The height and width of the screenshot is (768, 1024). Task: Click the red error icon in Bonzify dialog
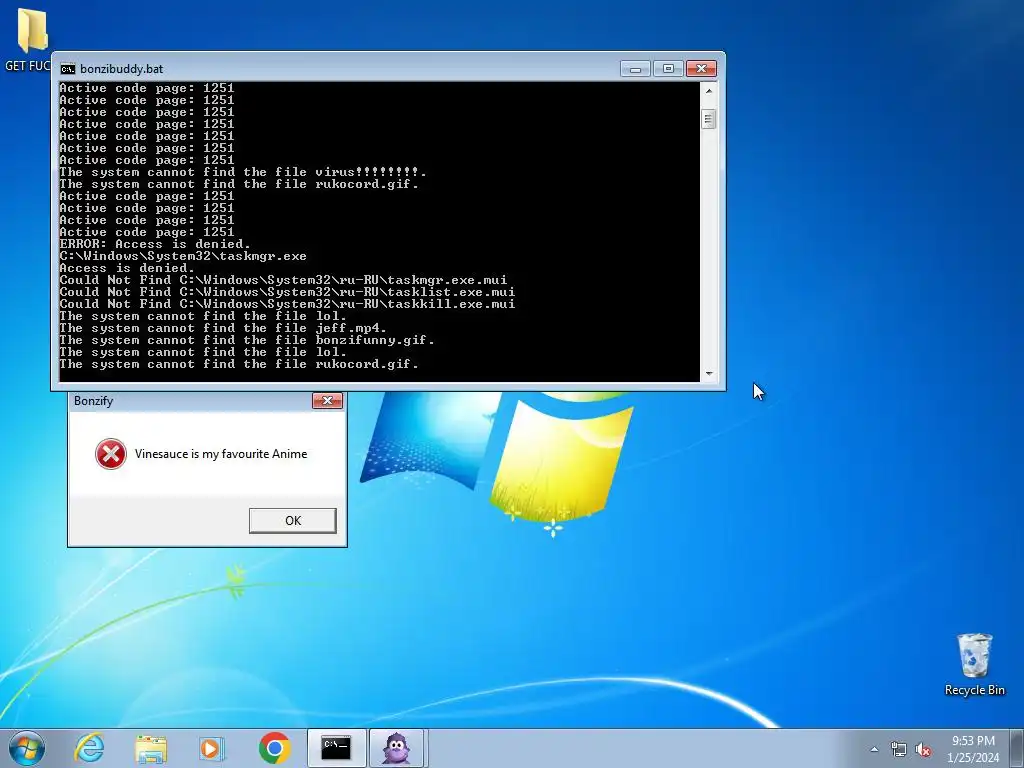pos(111,454)
